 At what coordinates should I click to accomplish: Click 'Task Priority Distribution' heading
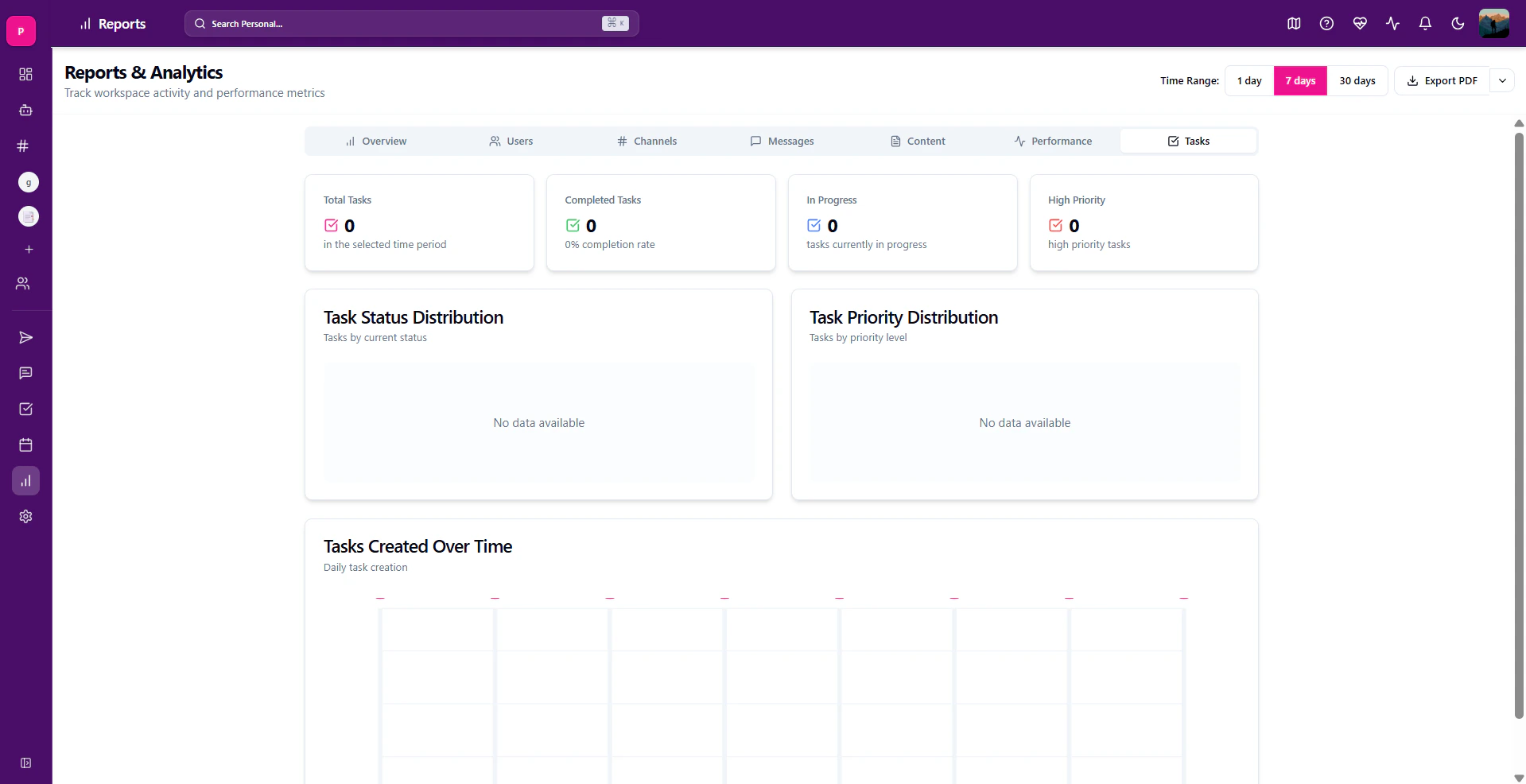tap(904, 317)
